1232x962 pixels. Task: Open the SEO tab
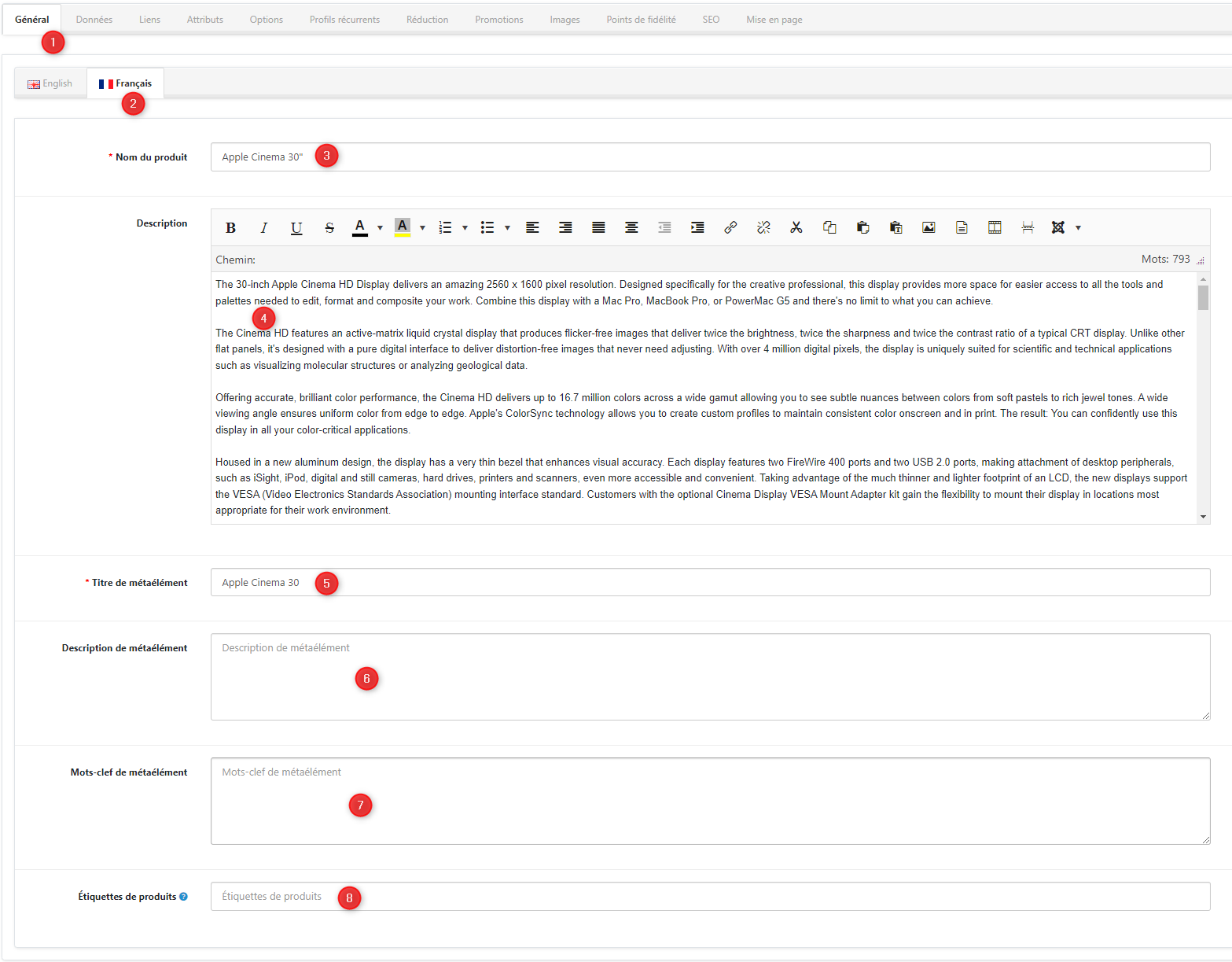point(712,20)
